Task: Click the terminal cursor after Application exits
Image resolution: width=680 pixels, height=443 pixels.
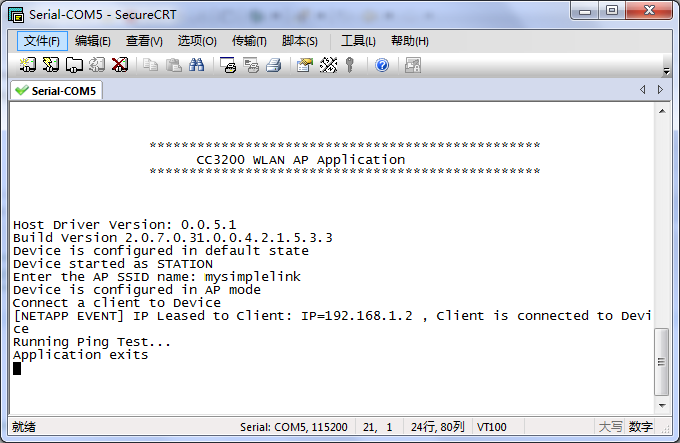Action: [x=17, y=368]
